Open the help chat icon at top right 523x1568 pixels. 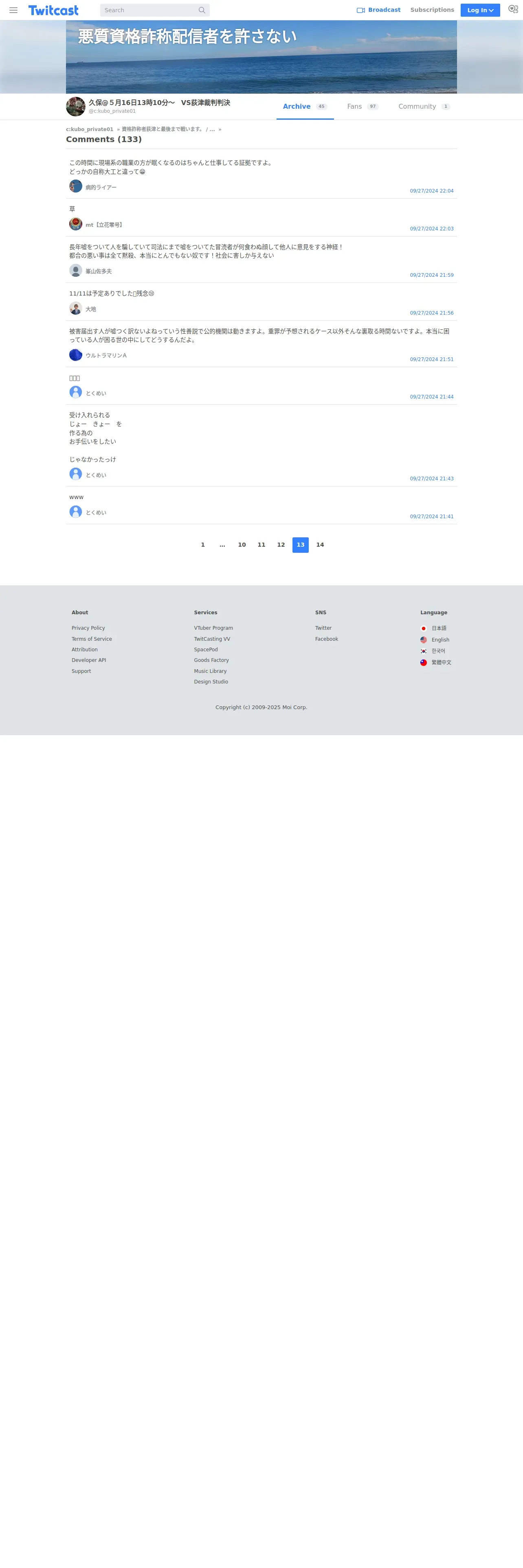click(x=513, y=9)
